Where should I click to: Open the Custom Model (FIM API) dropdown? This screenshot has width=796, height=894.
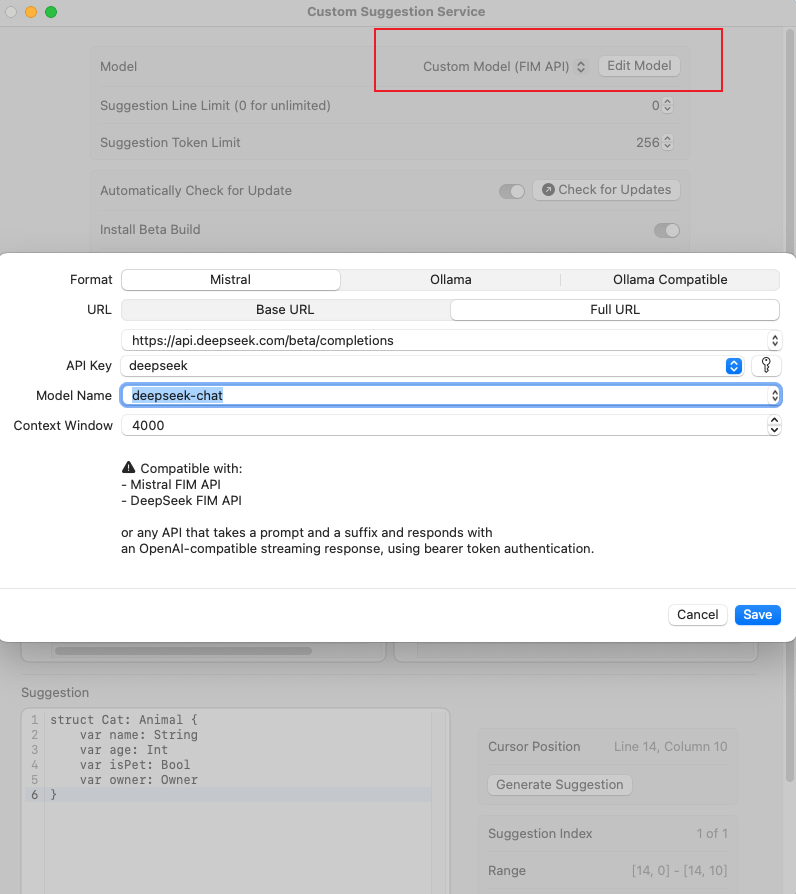tap(581, 67)
